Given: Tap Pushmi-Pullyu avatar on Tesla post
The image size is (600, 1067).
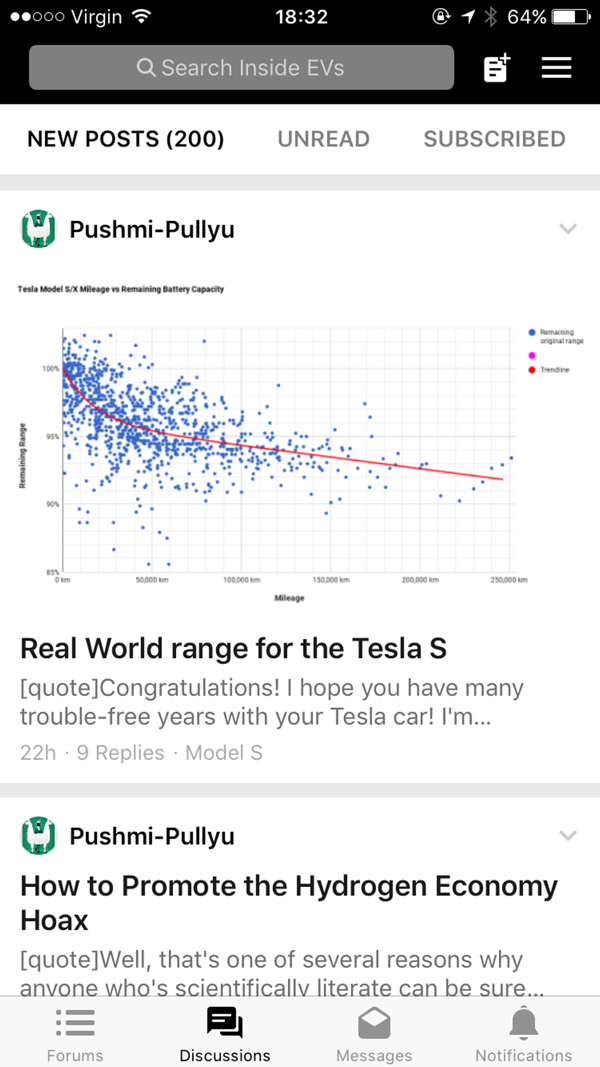Looking at the screenshot, I should 39,229.
